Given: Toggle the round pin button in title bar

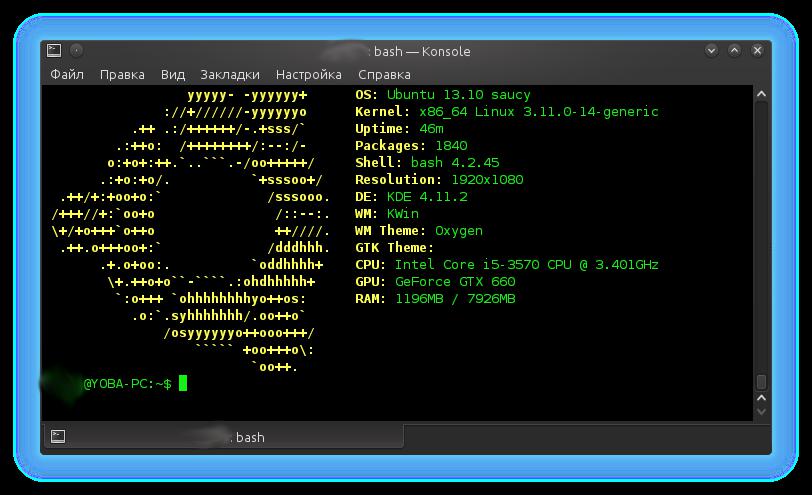Looking at the screenshot, I should click(77, 50).
